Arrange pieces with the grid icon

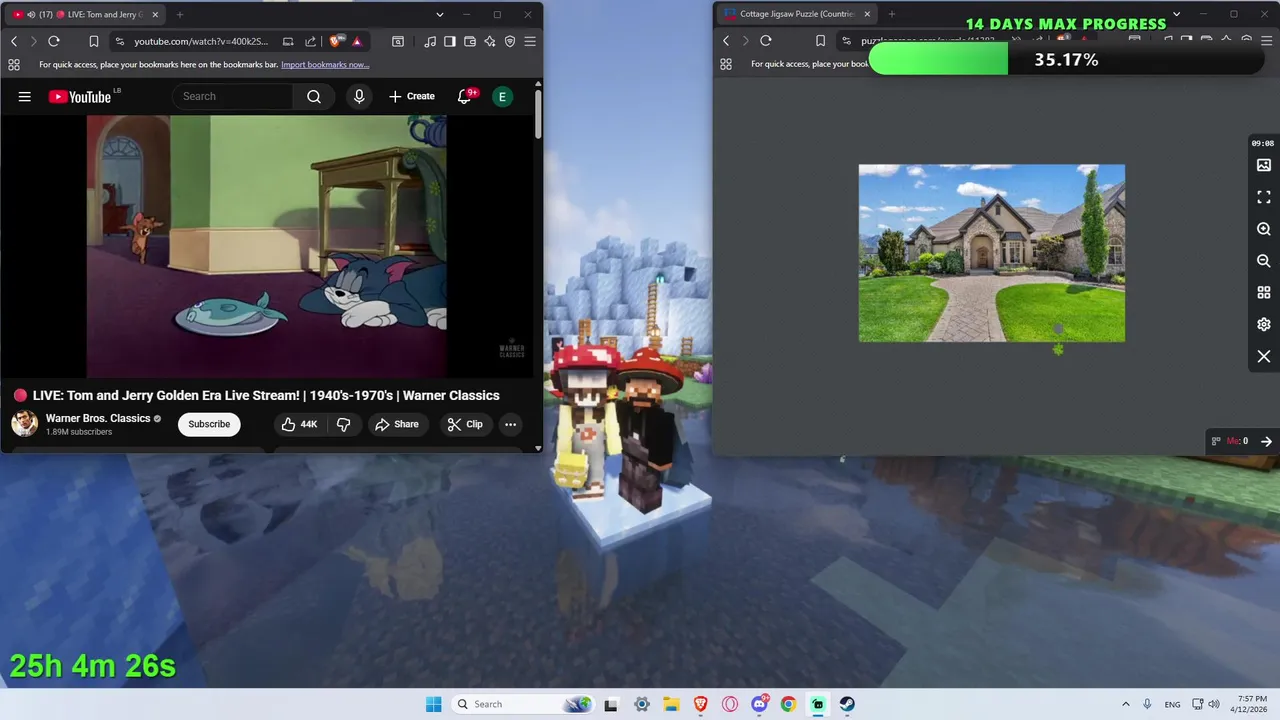pyautogui.click(x=1264, y=293)
